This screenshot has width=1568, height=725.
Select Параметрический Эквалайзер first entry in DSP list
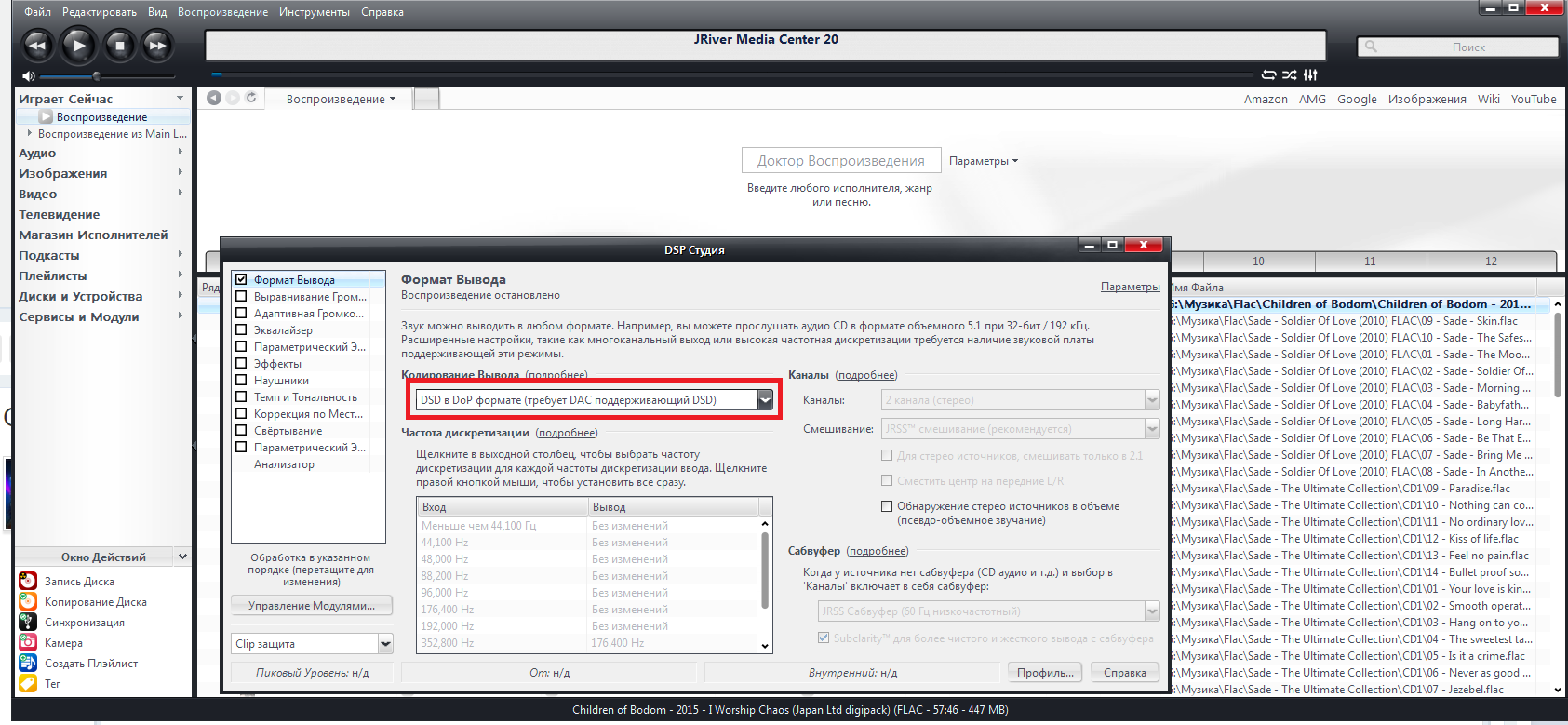point(310,346)
